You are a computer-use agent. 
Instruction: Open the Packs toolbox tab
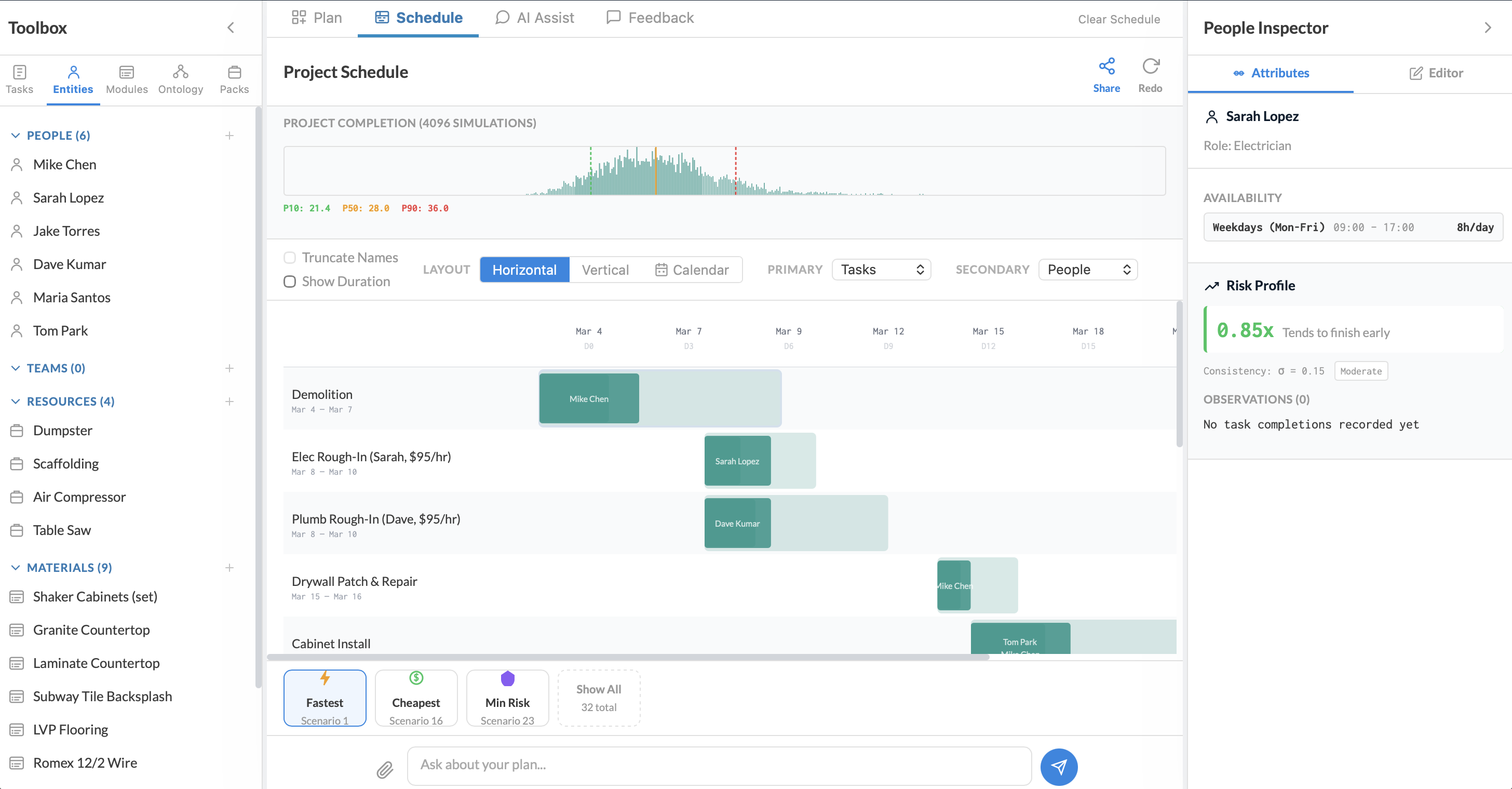pos(234,80)
